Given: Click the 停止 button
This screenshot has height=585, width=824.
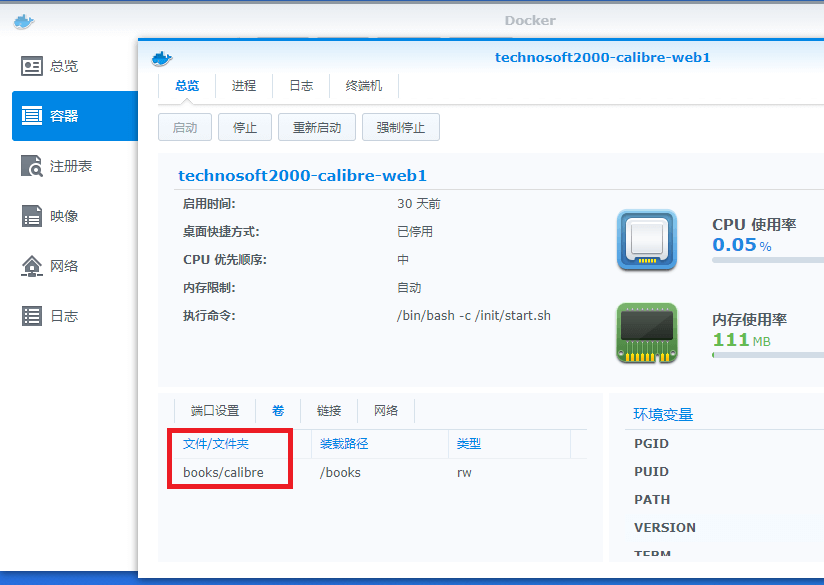Looking at the screenshot, I should point(245,127).
